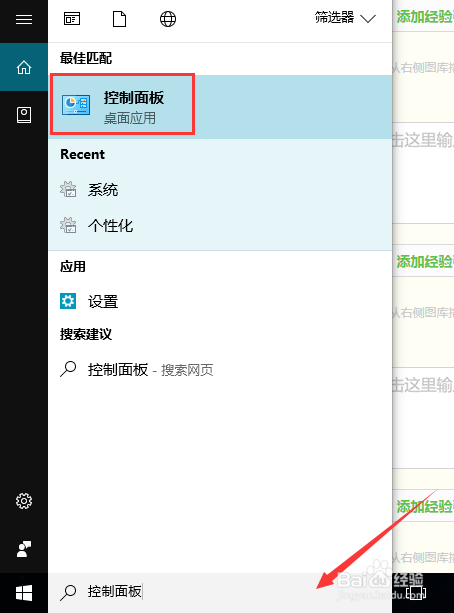This screenshot has height=613, width=454.
Task: Open the 控制面板 best match result
Action: coord(220,106)
